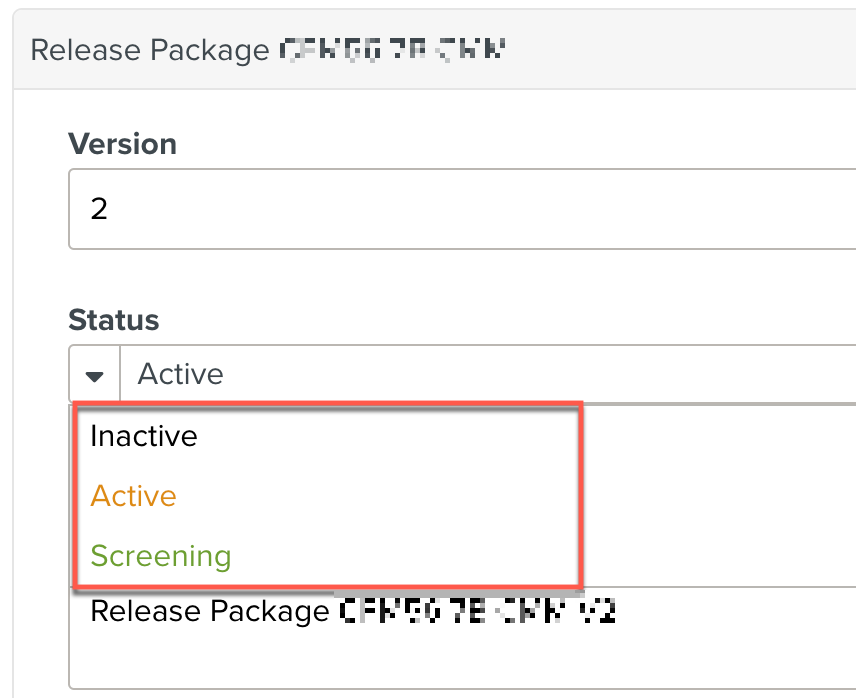
Task: Click the Status field label
Action: [x=113, y=320]
